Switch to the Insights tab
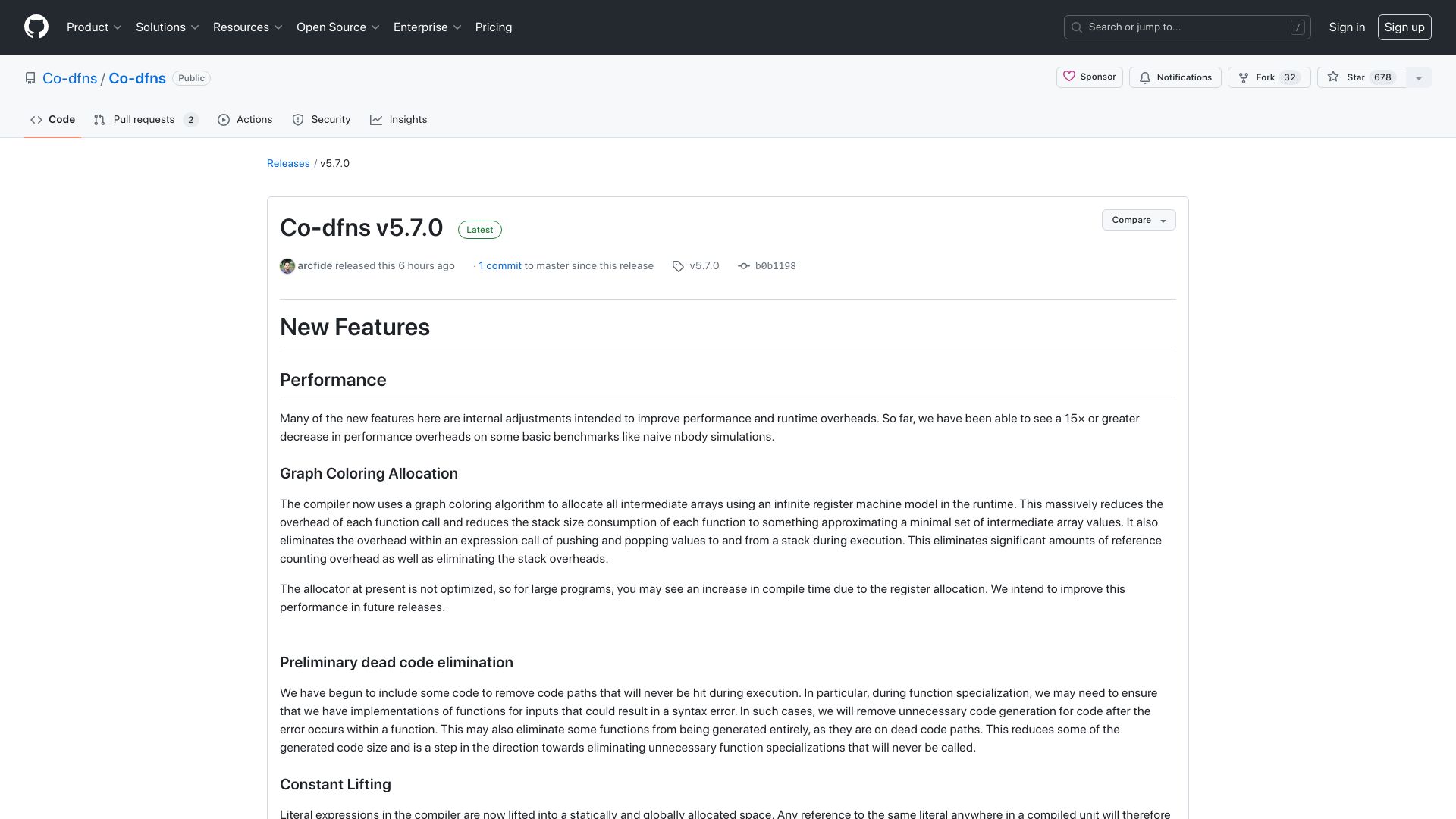 [x=399, y=120]
